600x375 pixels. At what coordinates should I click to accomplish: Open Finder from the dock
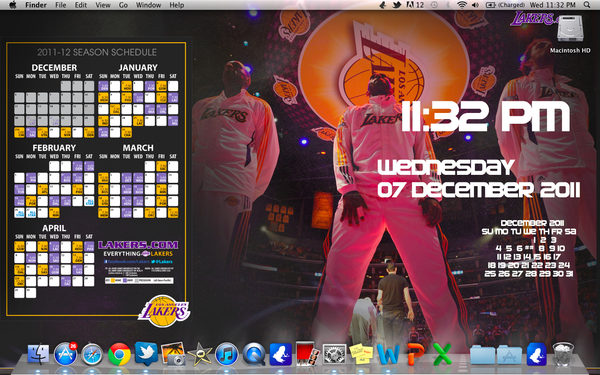pos(38,354)
